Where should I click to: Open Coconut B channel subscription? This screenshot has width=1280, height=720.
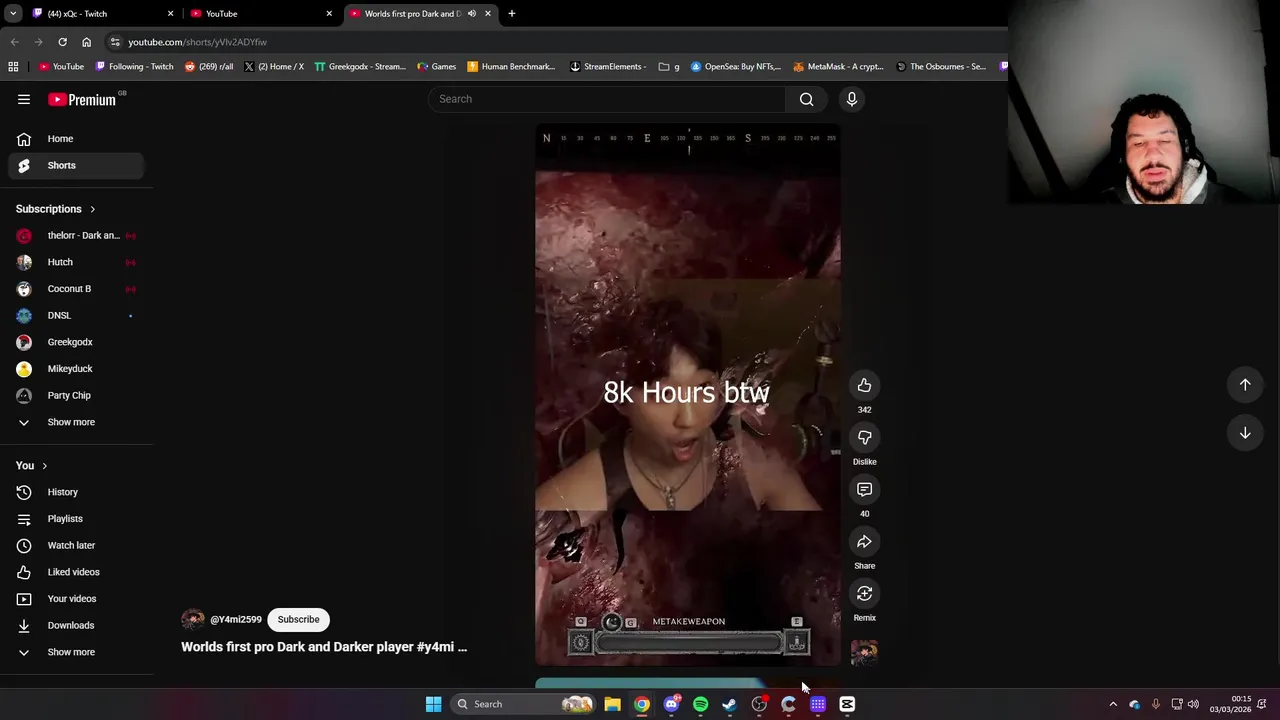pyautogui.click(x=76, y=289)
